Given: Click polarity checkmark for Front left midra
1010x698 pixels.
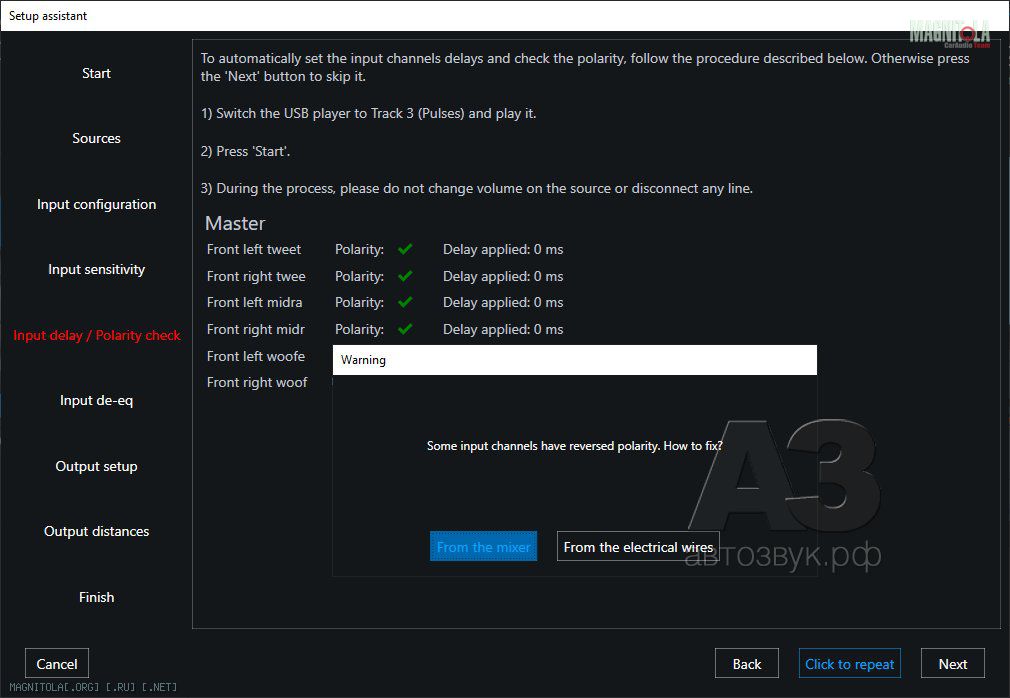Looking at the screenshot, I should (405, 302).
